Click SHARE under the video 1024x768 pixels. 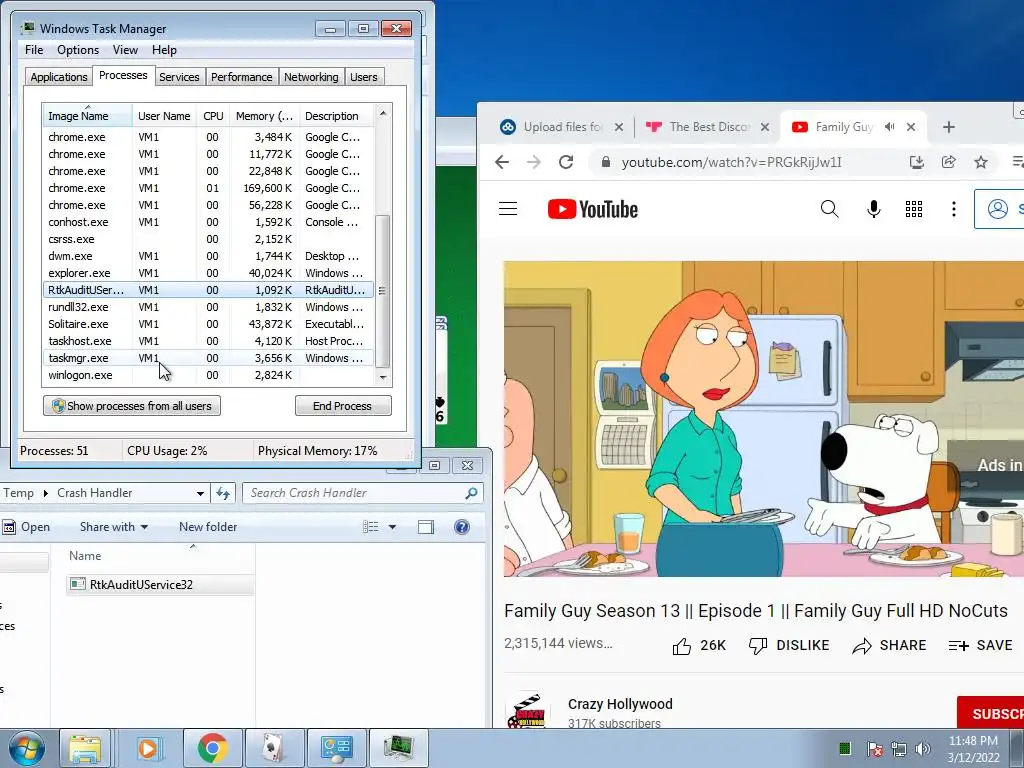click(x=889, y=646)
